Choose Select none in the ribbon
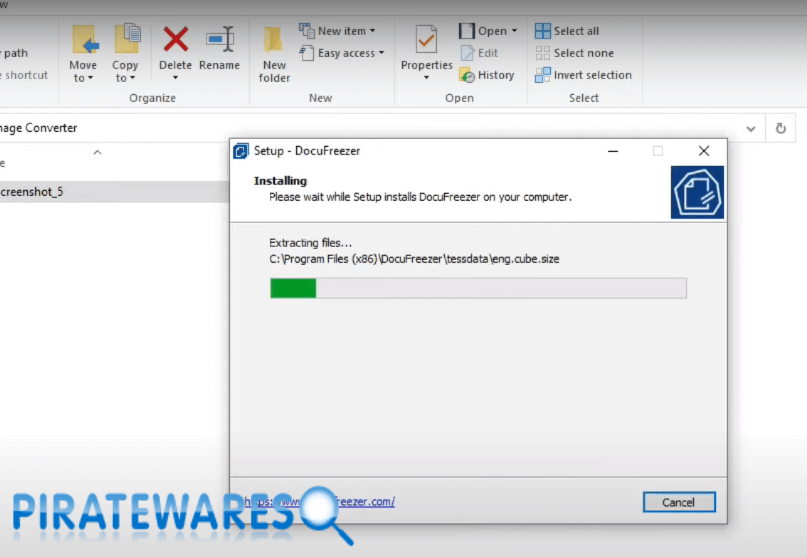 pyautogui.click(x=574, y=53)
